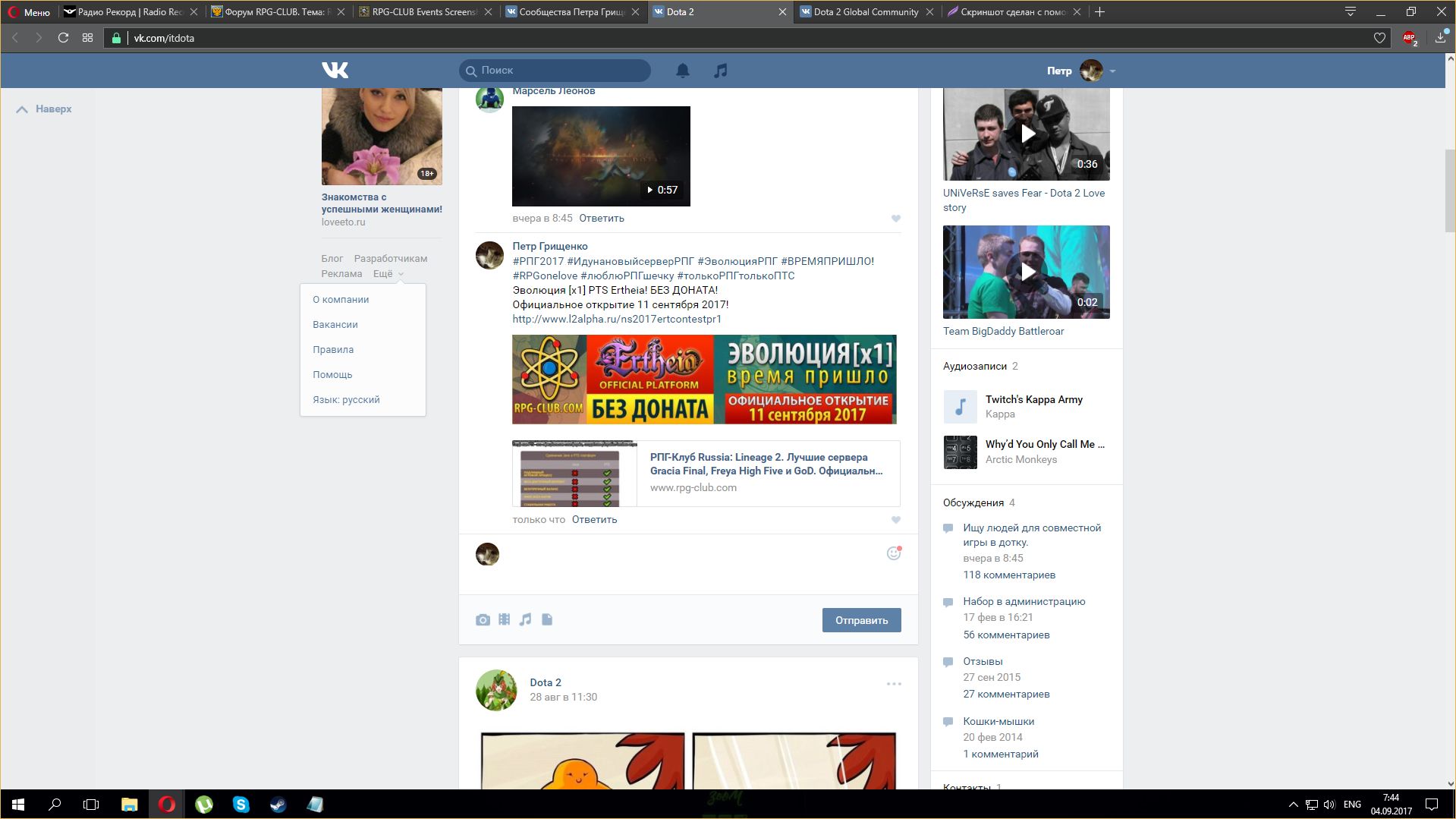The width and height of the screenshot is (1456, 819).
Task: Show hidden system tray icons
Action: [x=1293, y=805]
